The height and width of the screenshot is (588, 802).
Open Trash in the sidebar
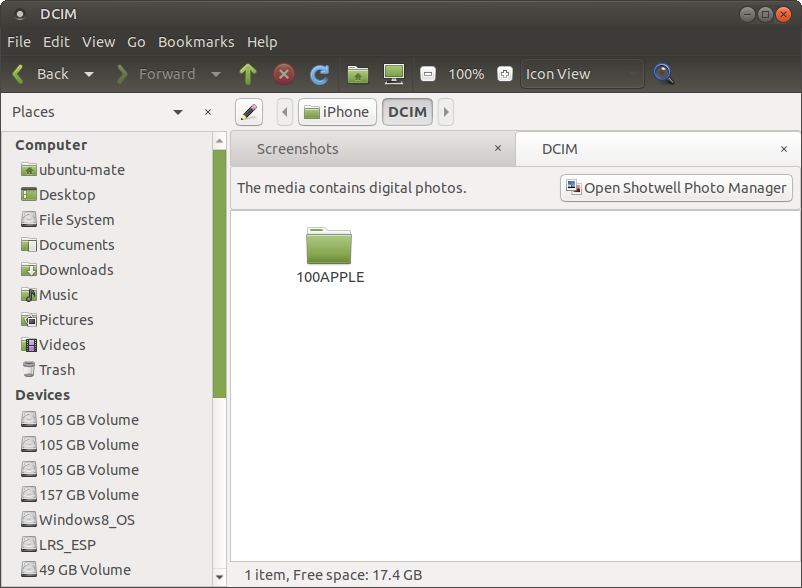coord(48,370)
